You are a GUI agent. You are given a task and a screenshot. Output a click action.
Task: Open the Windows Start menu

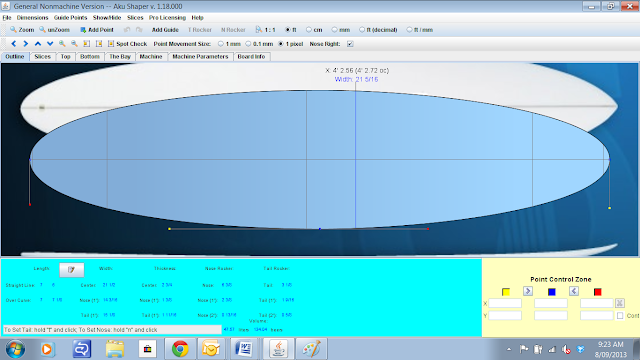coord(15,349)
